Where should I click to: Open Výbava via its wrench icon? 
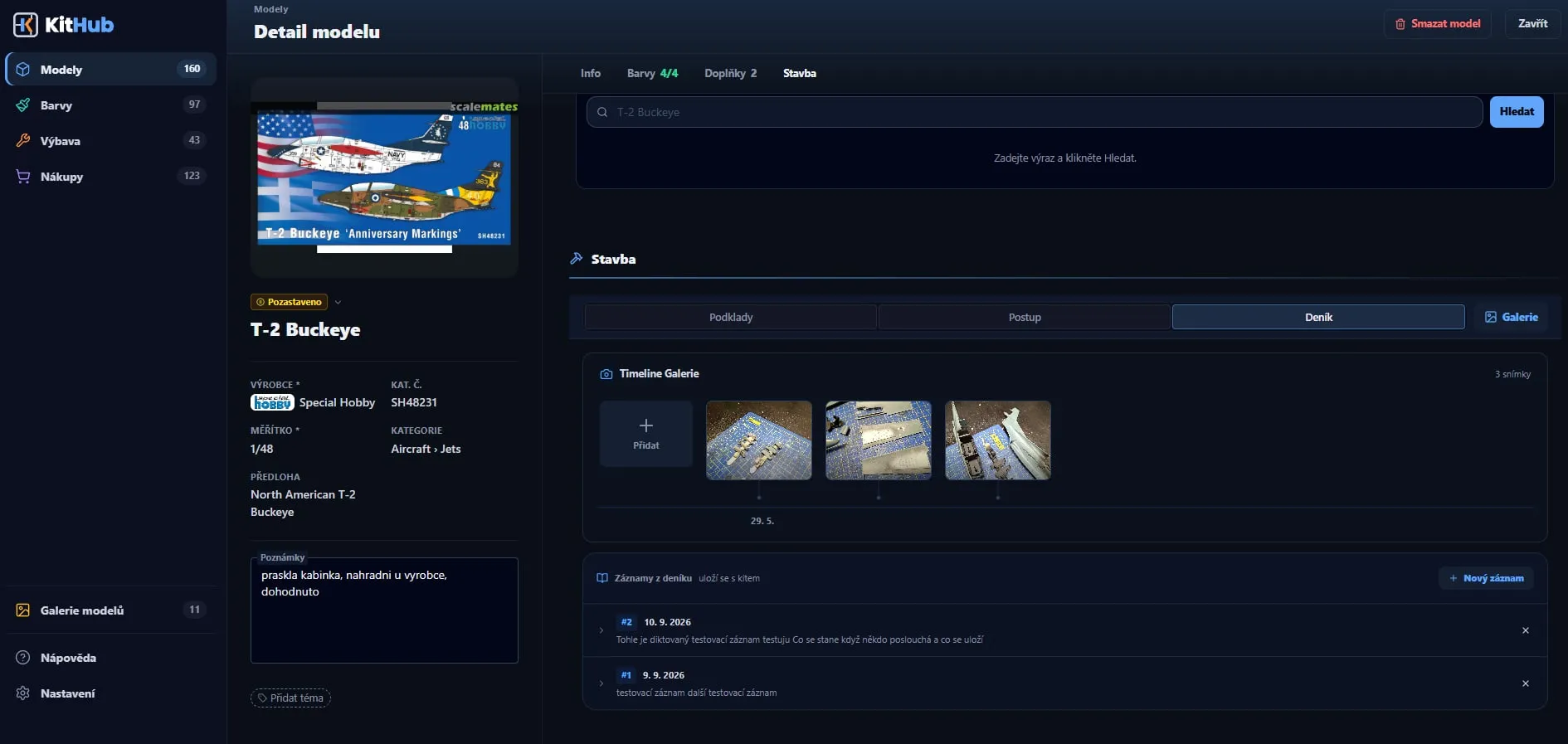(x=23, y=141)
